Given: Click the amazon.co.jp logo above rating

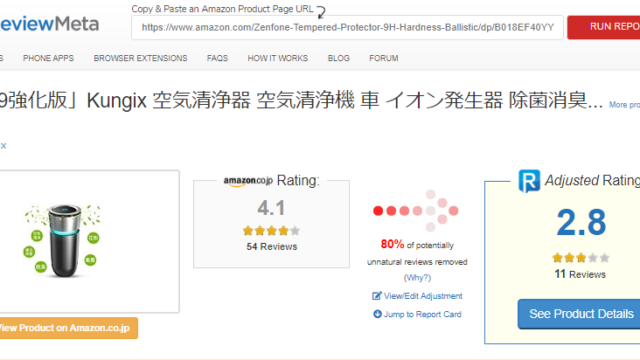Looking at the screenshot, I should (x=248, y=181).
